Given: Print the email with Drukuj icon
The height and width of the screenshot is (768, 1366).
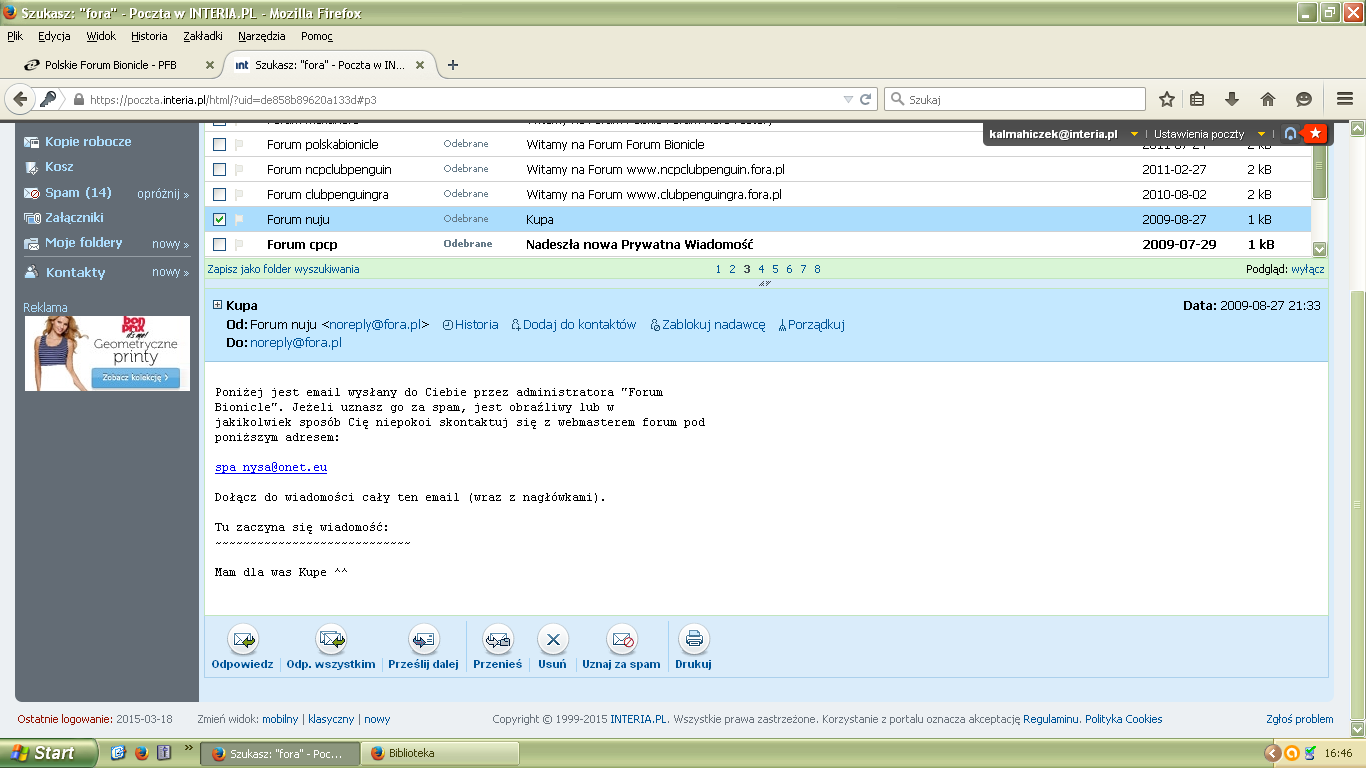Looking at the screenshot, I should point(693,639).
